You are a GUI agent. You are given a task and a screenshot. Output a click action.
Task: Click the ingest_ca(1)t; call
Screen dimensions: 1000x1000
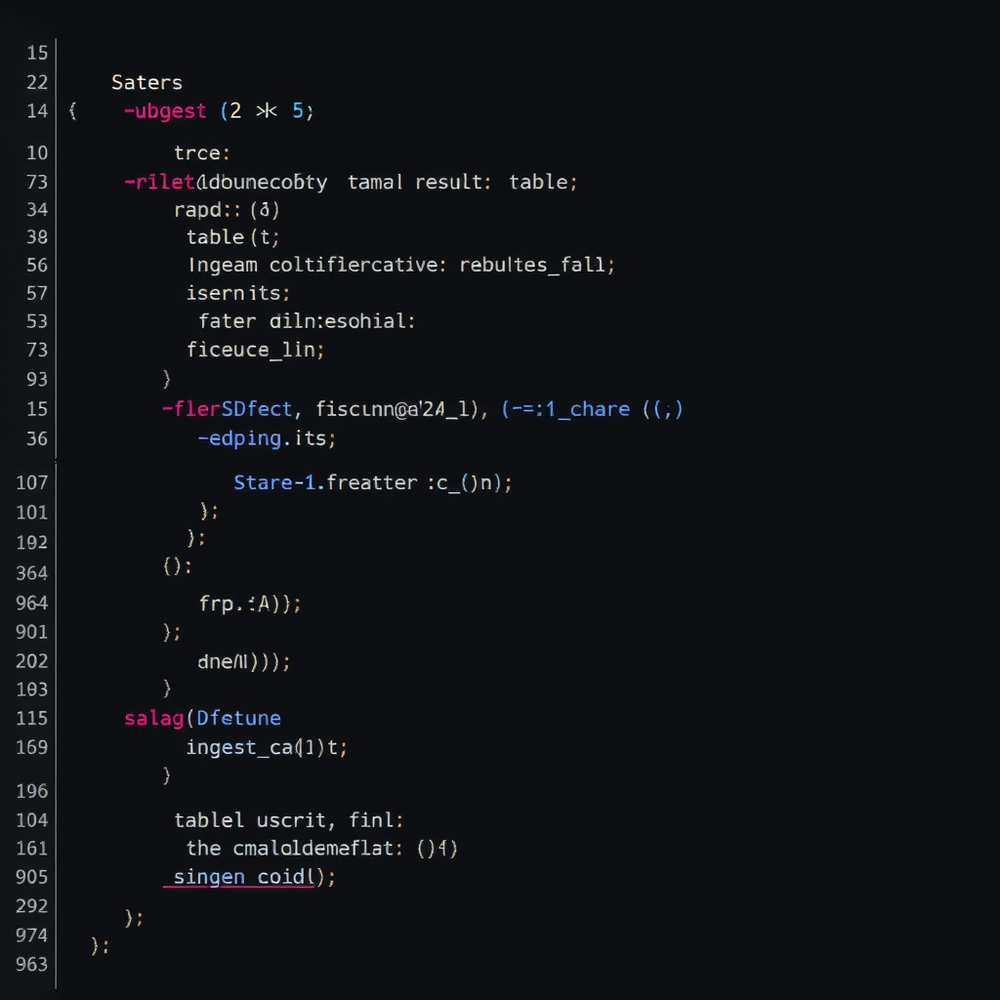tap(266, 747)
